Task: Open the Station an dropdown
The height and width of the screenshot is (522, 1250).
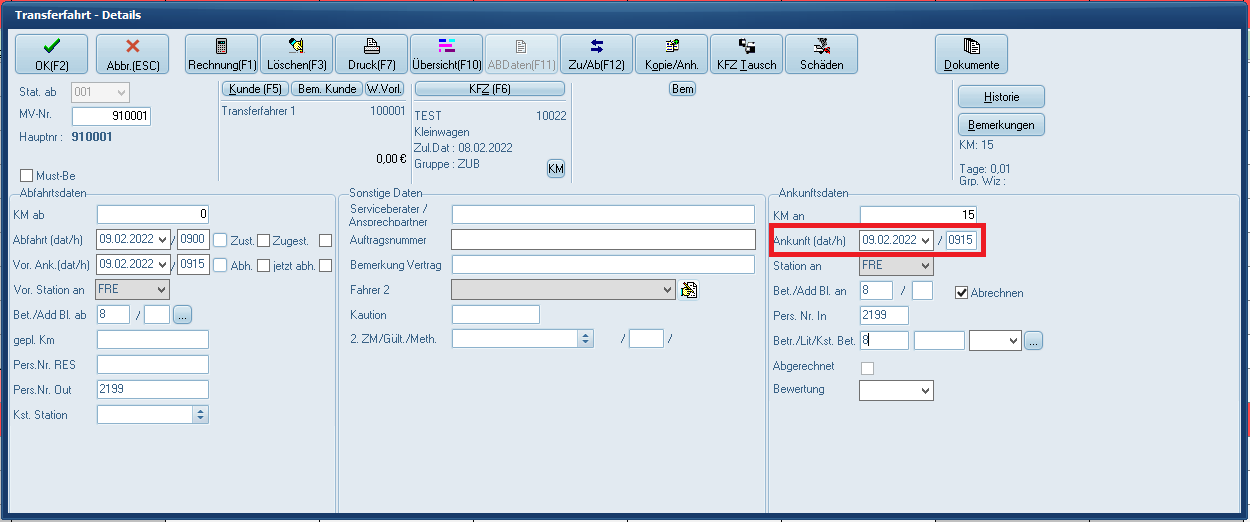Action: [924, 266]
